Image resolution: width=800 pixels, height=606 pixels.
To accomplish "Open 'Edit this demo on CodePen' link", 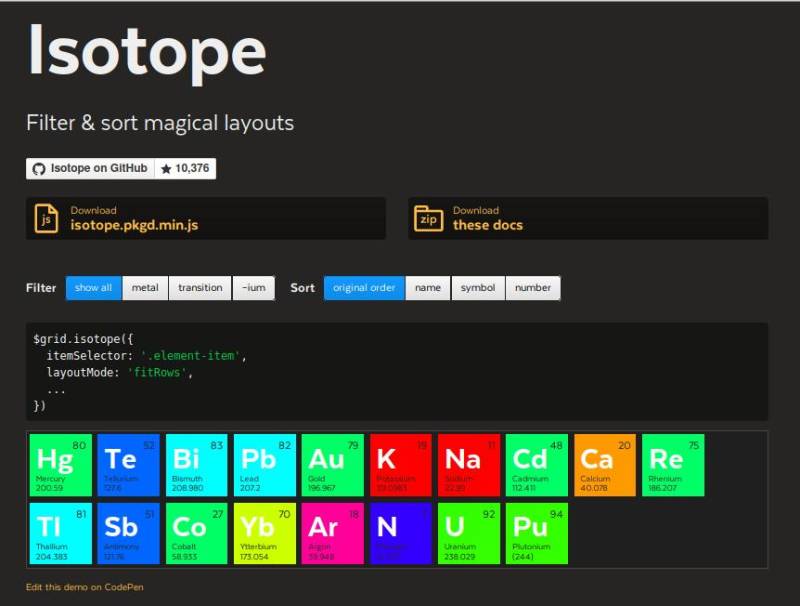I will click(x=85, y=587).
